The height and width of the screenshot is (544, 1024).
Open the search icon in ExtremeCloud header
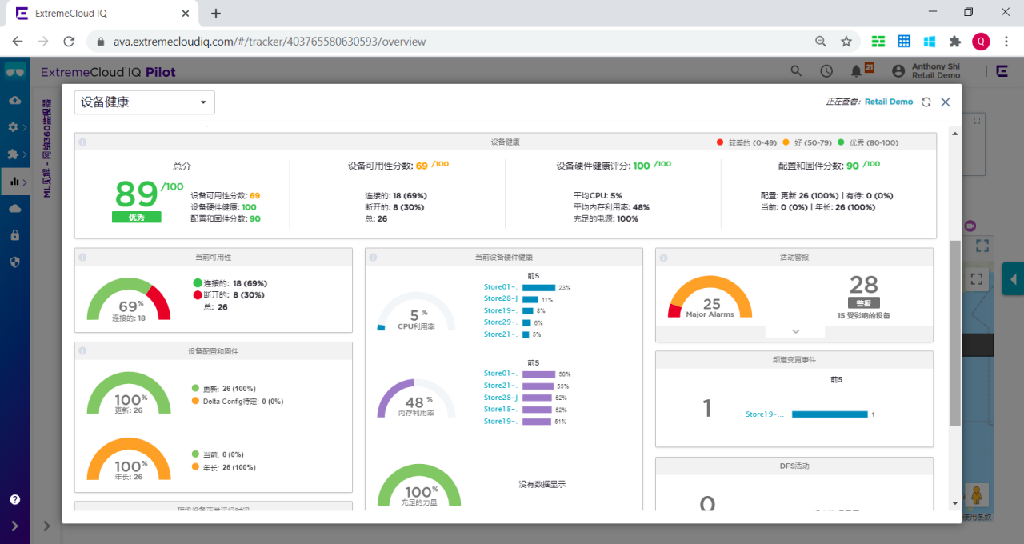(796, 71)
